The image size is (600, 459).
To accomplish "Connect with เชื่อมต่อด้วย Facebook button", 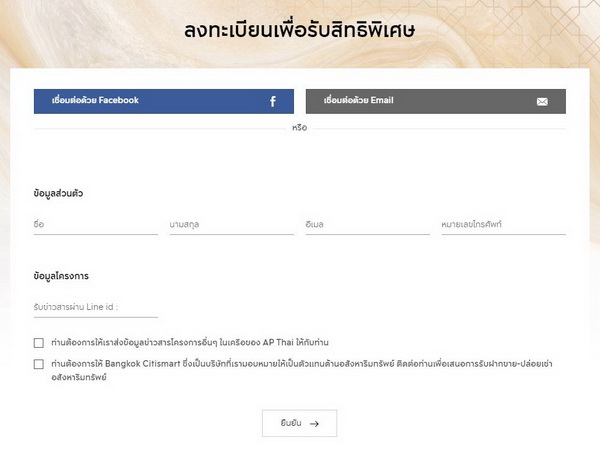I will pos(163,101).
